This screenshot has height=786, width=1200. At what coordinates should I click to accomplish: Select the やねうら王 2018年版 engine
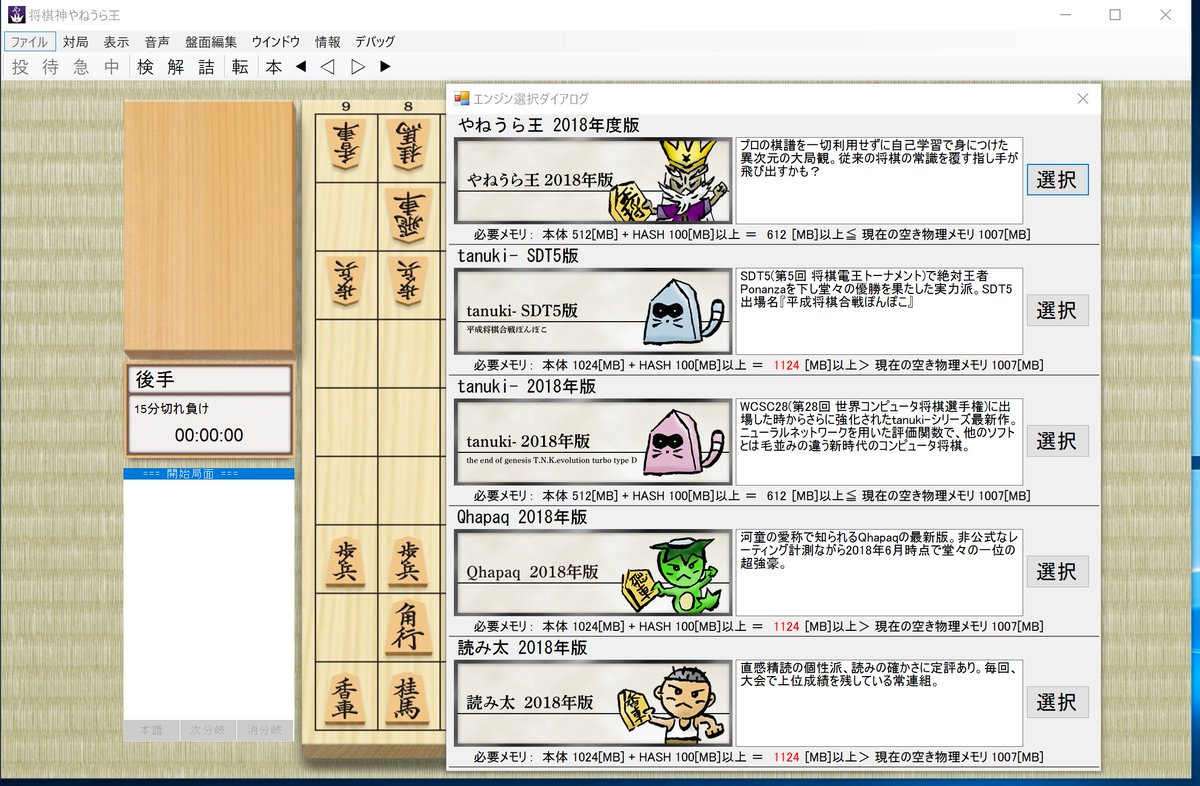tap(1058, 180)
